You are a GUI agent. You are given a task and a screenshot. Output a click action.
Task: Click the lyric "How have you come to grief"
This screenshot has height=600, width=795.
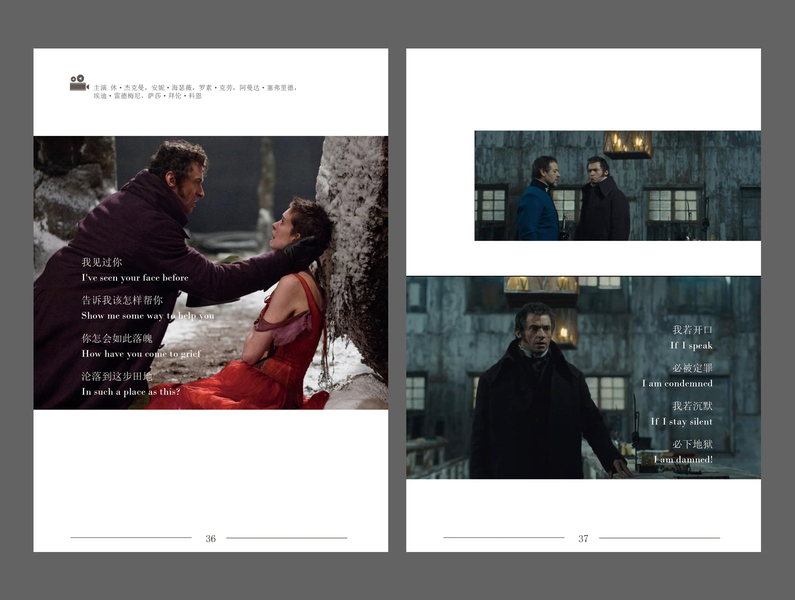pos(141,354)
